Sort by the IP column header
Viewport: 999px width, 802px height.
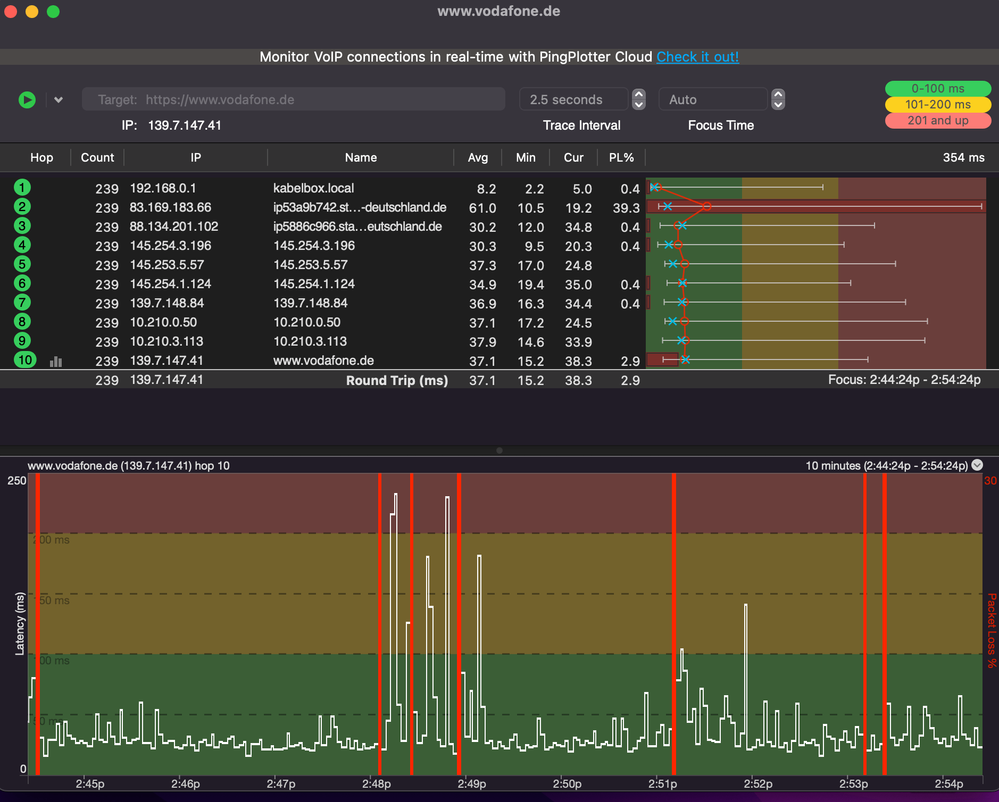tap(196, 157)
